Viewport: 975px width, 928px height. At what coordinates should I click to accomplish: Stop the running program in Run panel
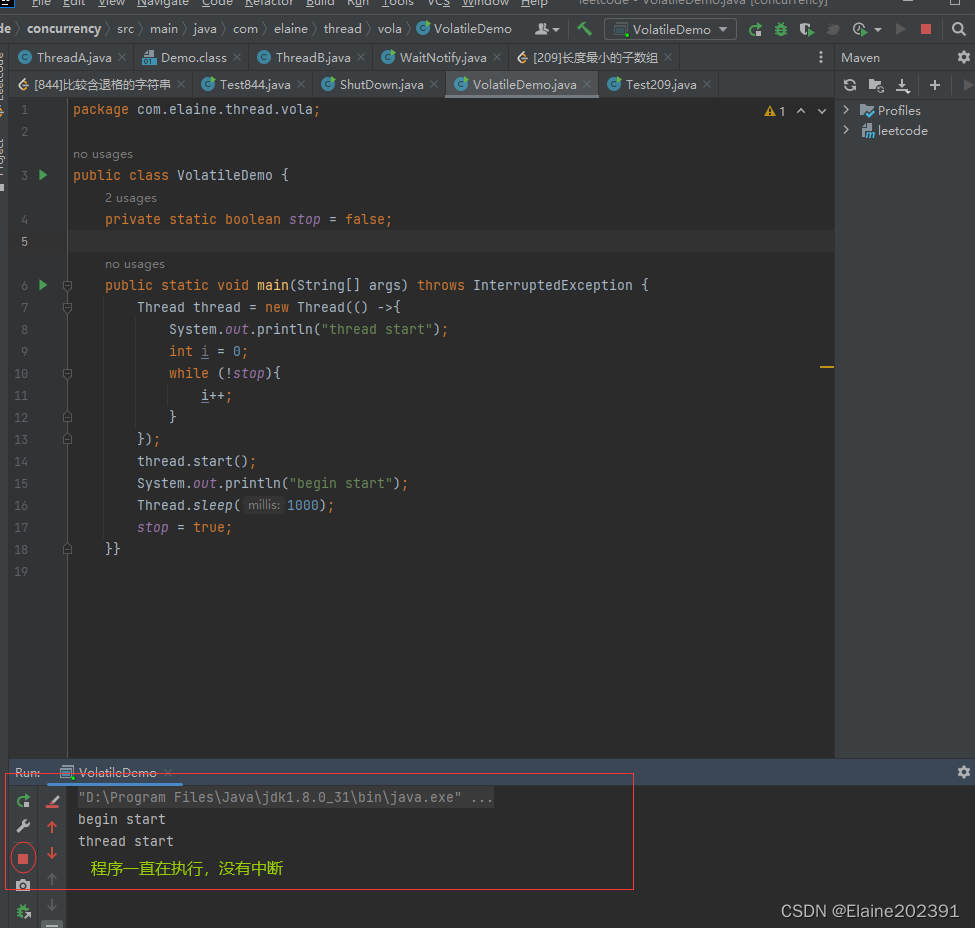[23, 858]
